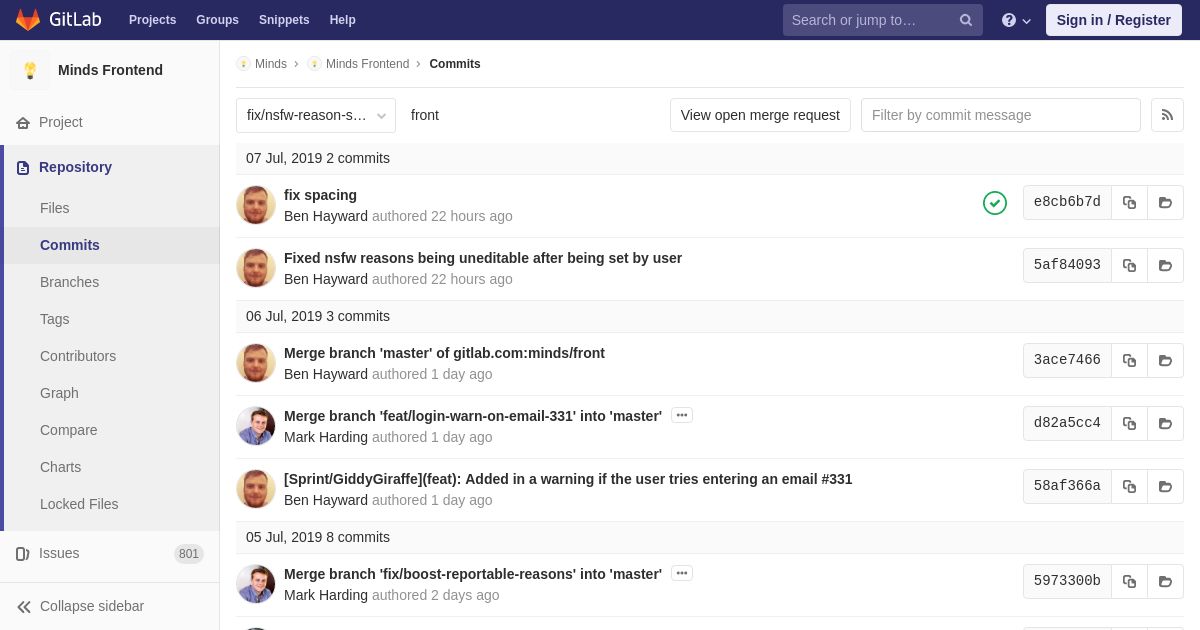Screen dimensions: 1200x630
Task: Expand description of login-warn-on-email-331 merge commit
Action: click(682, 415)
